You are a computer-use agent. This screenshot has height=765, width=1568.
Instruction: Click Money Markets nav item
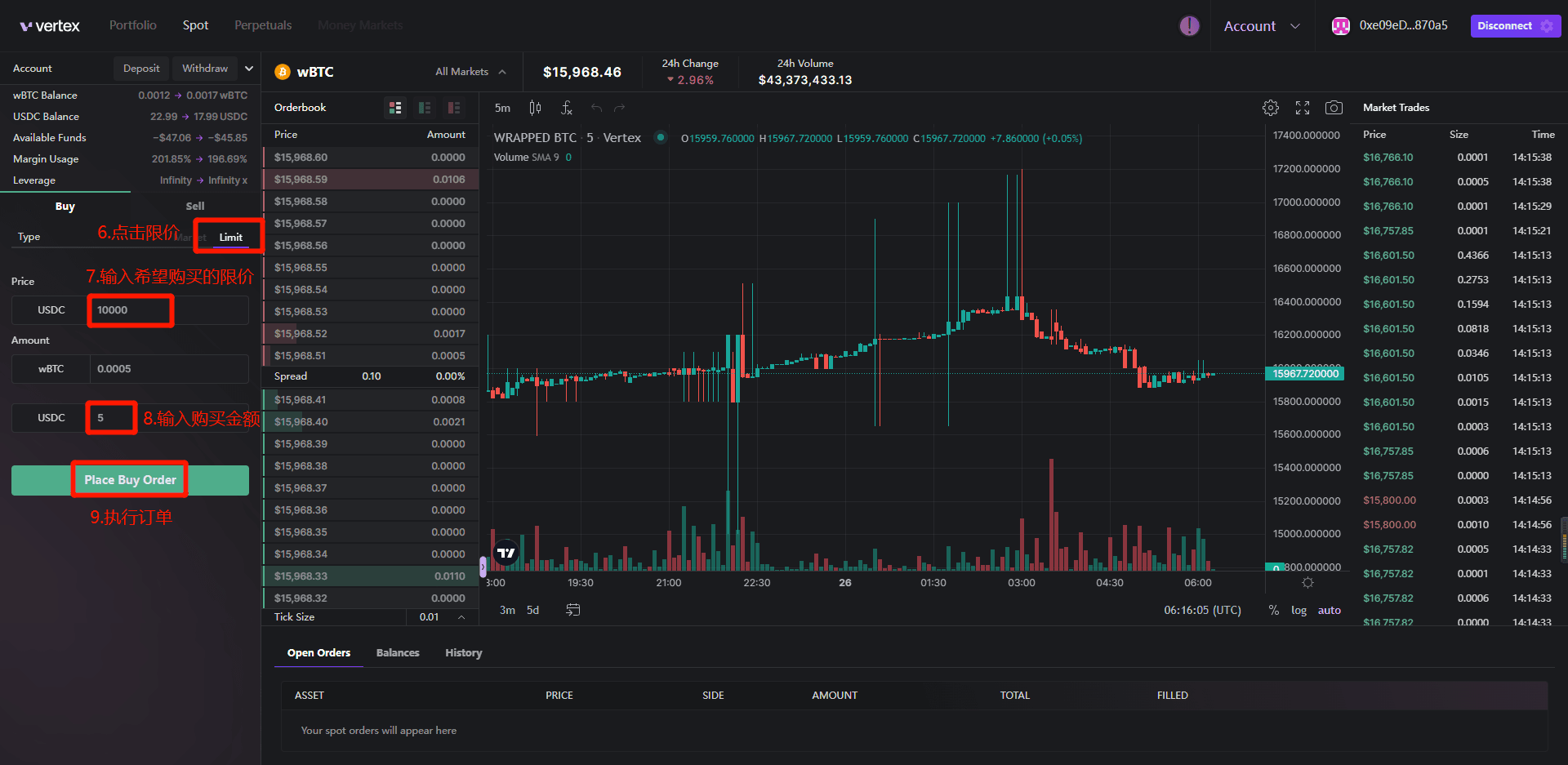[x=360, y=25]
